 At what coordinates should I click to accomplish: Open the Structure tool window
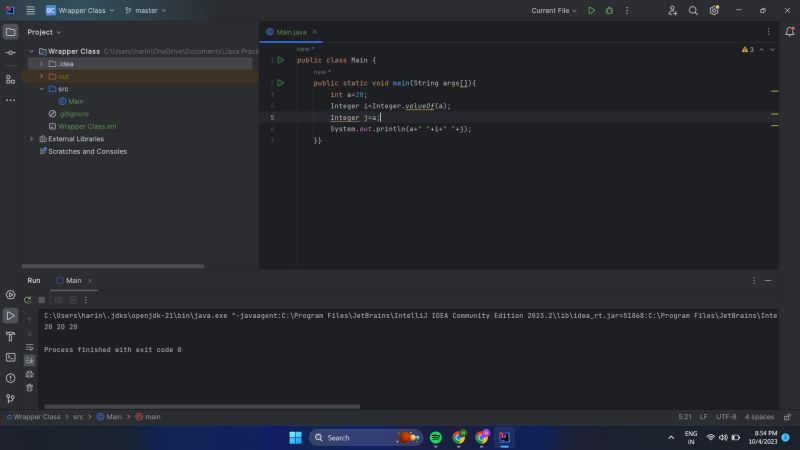coord(10,79)
